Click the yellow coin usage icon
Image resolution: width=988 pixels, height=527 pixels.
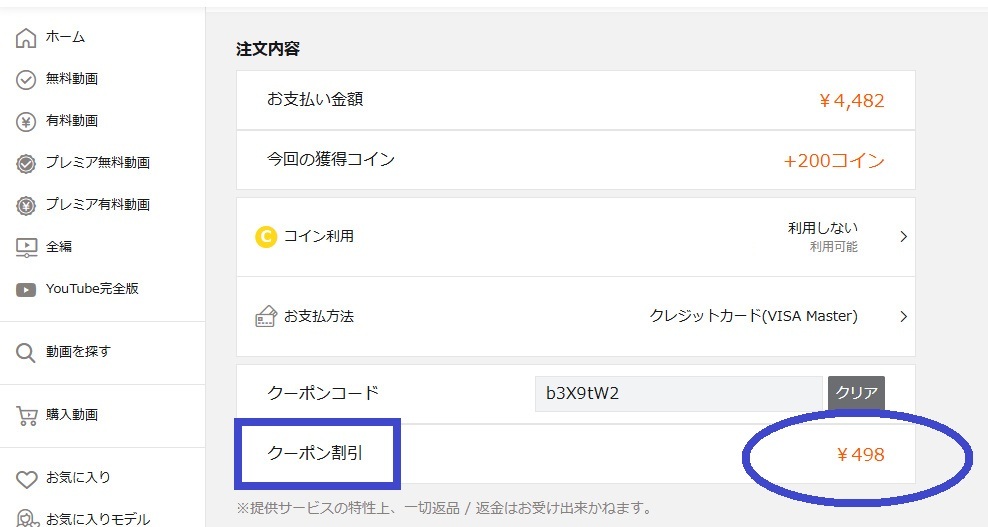265,237
